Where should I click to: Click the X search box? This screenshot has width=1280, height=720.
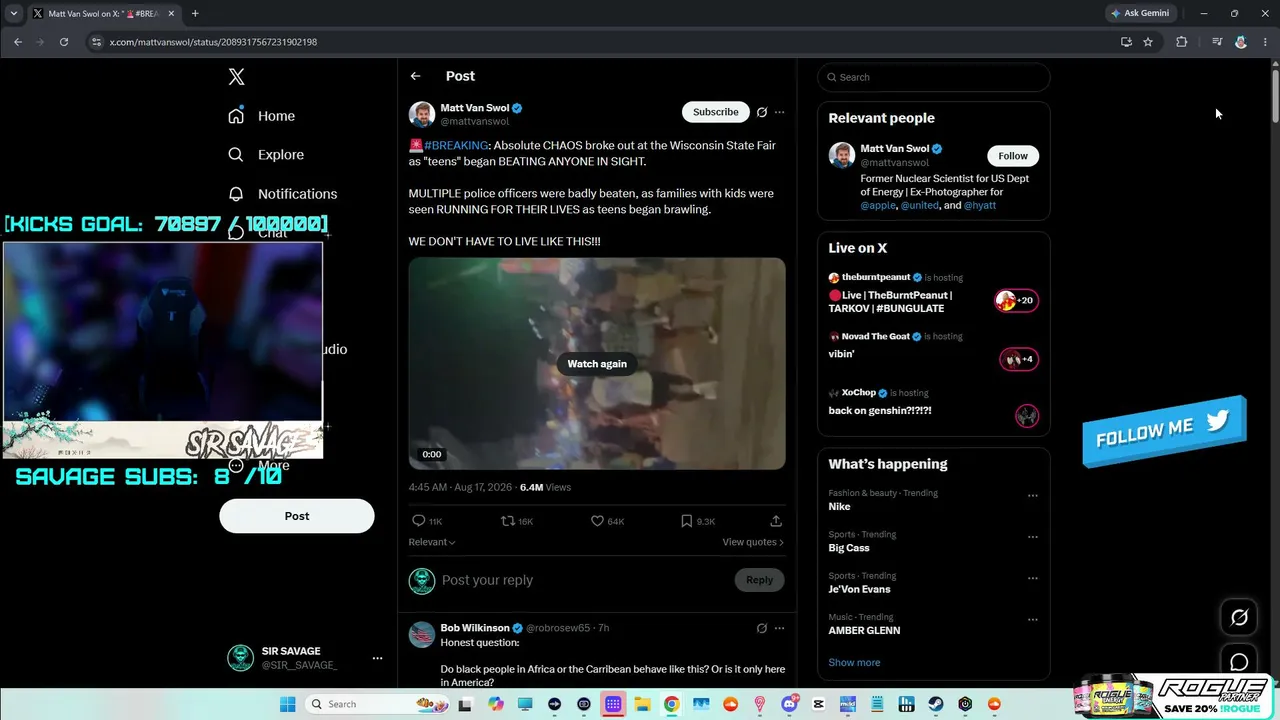tap(933, 77)
